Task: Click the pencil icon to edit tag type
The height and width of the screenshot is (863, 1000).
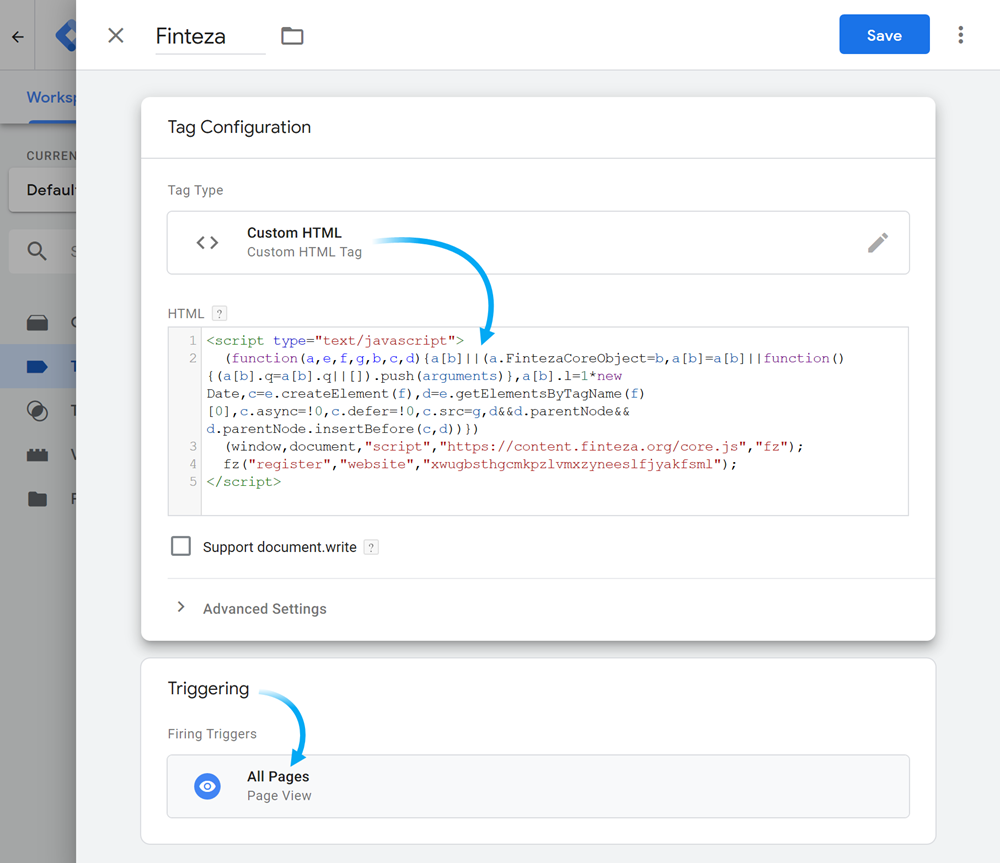Action: tap(877, 242)
